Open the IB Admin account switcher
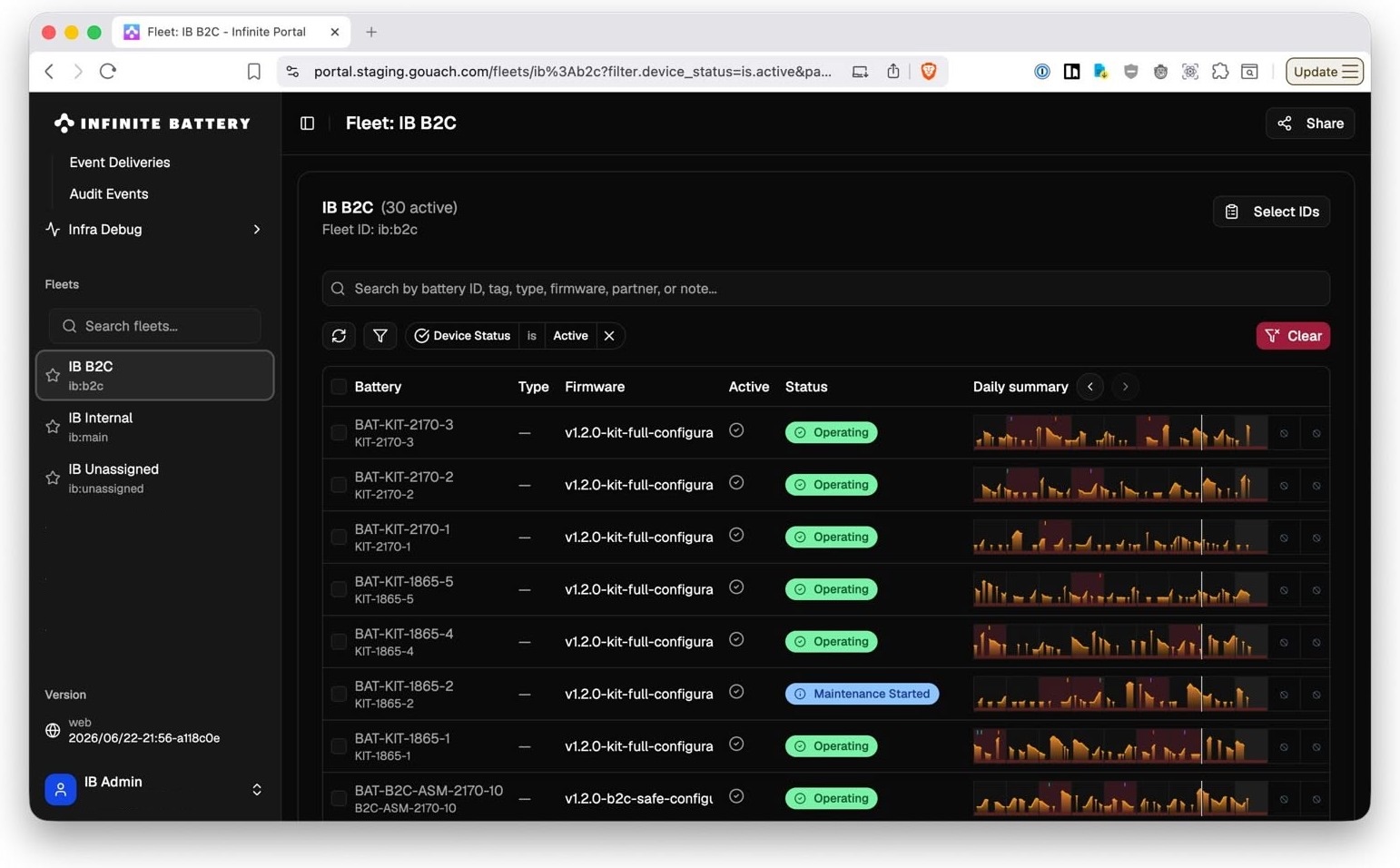1400x868 pixels. coord(154,789)
